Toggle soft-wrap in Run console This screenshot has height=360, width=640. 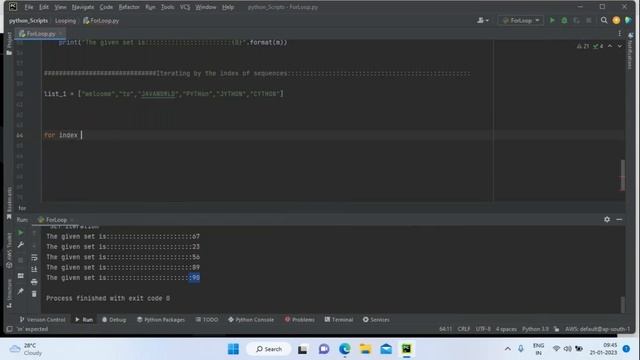point(34,257)
